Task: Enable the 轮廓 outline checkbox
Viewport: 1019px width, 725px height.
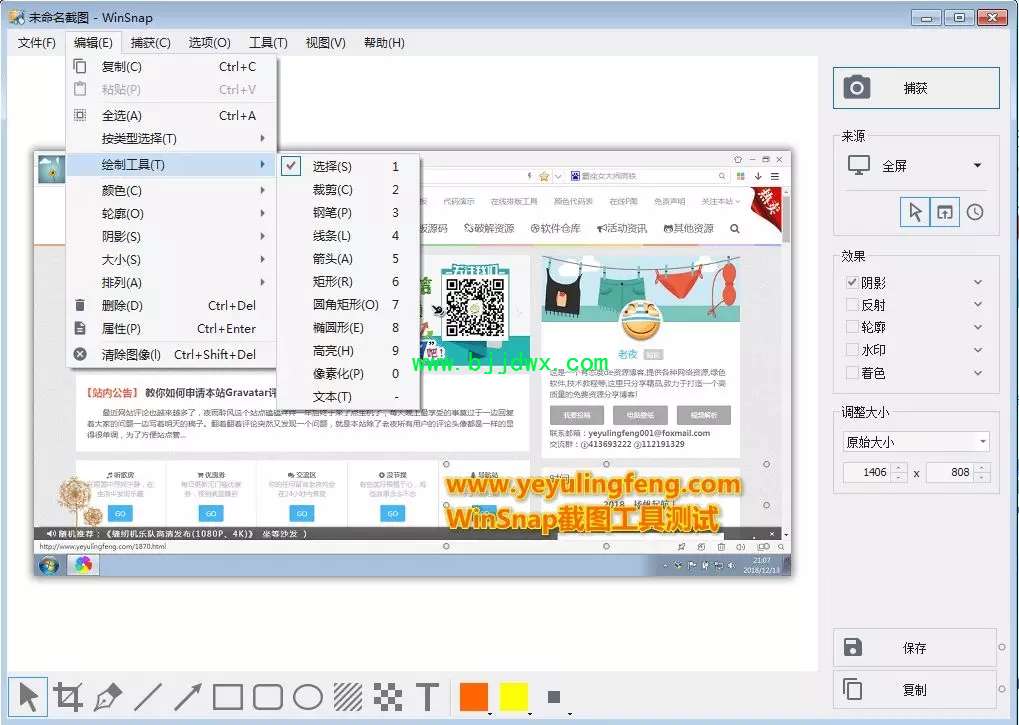Action: [x=852, y=327]
